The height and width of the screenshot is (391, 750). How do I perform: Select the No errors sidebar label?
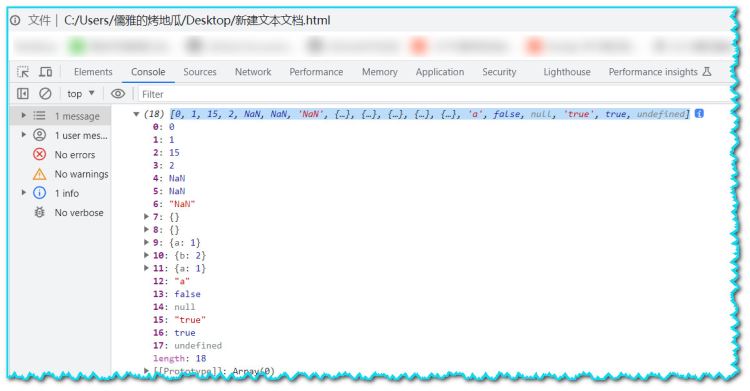coord(75,155)
